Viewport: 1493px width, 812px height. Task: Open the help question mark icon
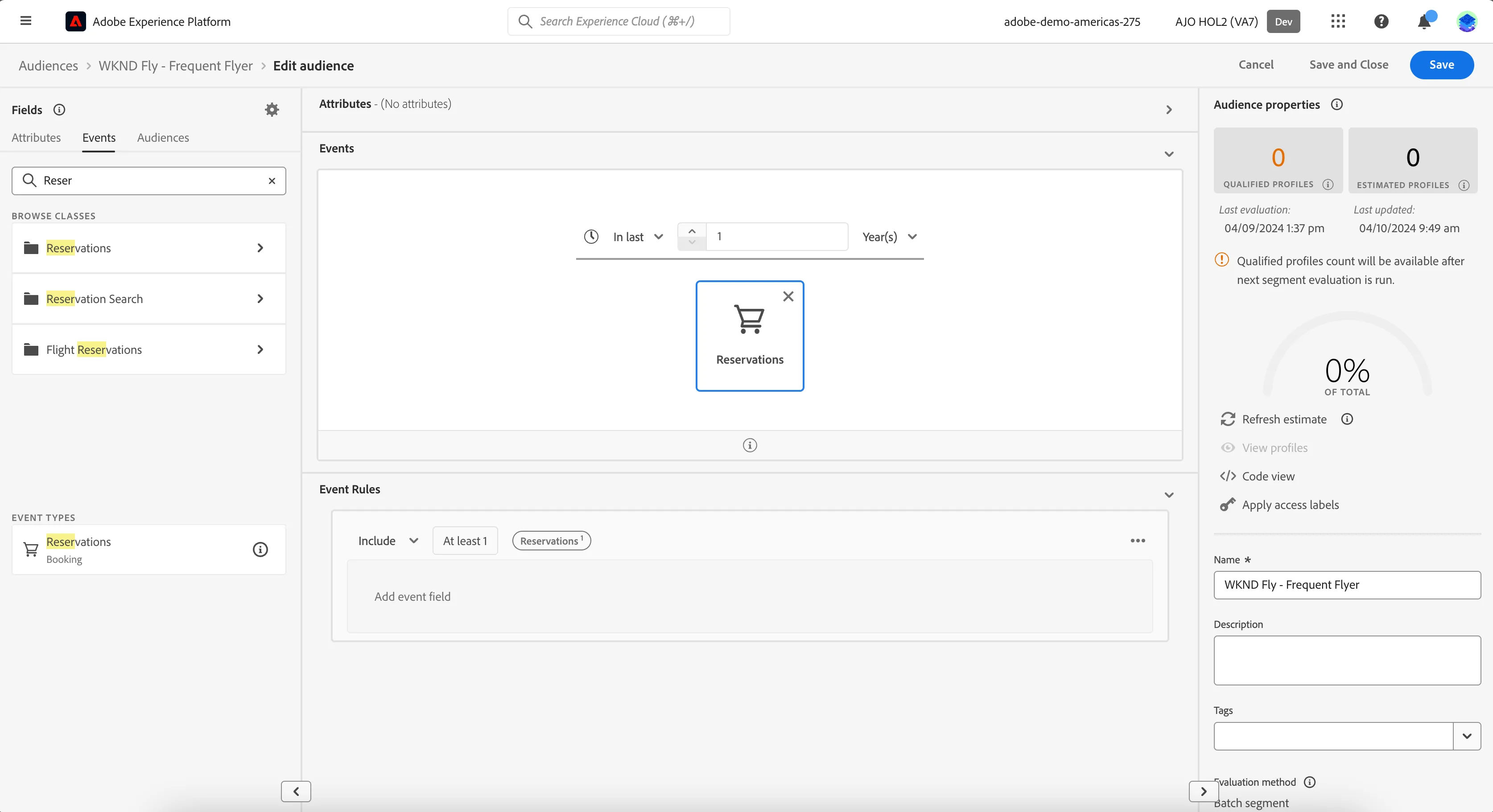[x=1381, y=21]
